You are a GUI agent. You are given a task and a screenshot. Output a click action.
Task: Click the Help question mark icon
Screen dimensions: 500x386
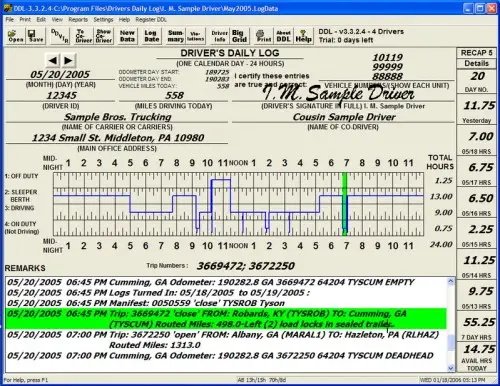click(303, 36)
